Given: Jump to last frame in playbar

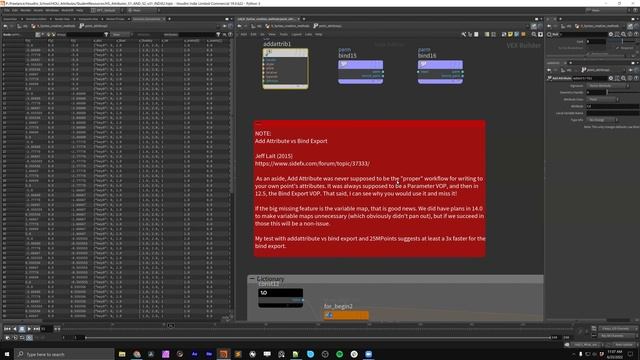Looking at the screenshot, I should click(x=36, y=329).
